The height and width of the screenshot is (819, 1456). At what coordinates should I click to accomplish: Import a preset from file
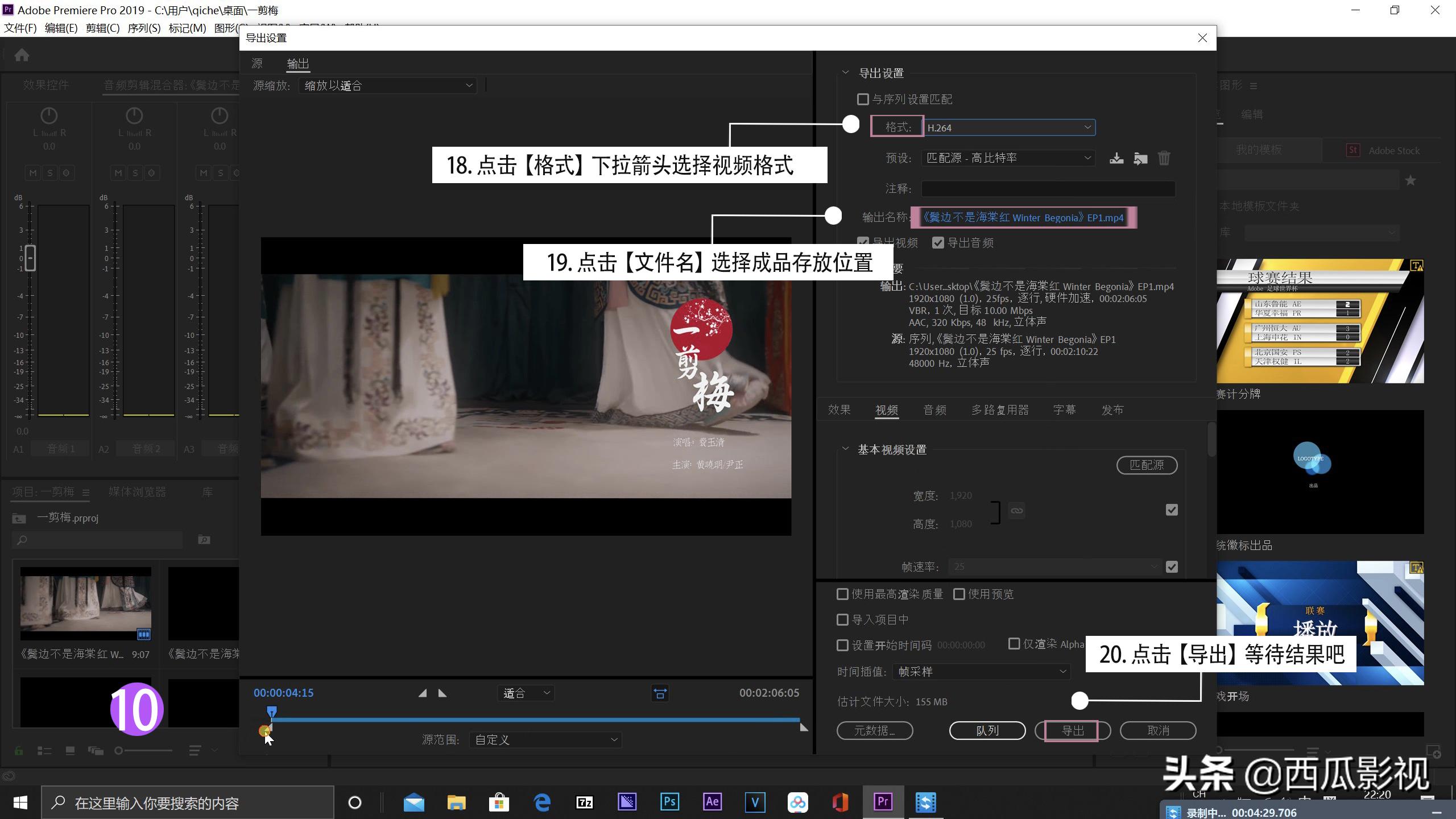pyautogui.click(x=1141, y=158)
